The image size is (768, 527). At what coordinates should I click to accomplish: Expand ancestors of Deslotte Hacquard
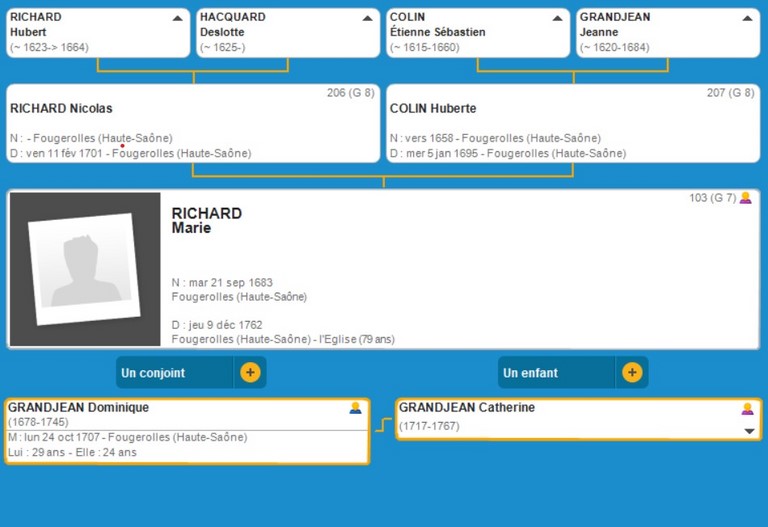[x=367, y=18]
